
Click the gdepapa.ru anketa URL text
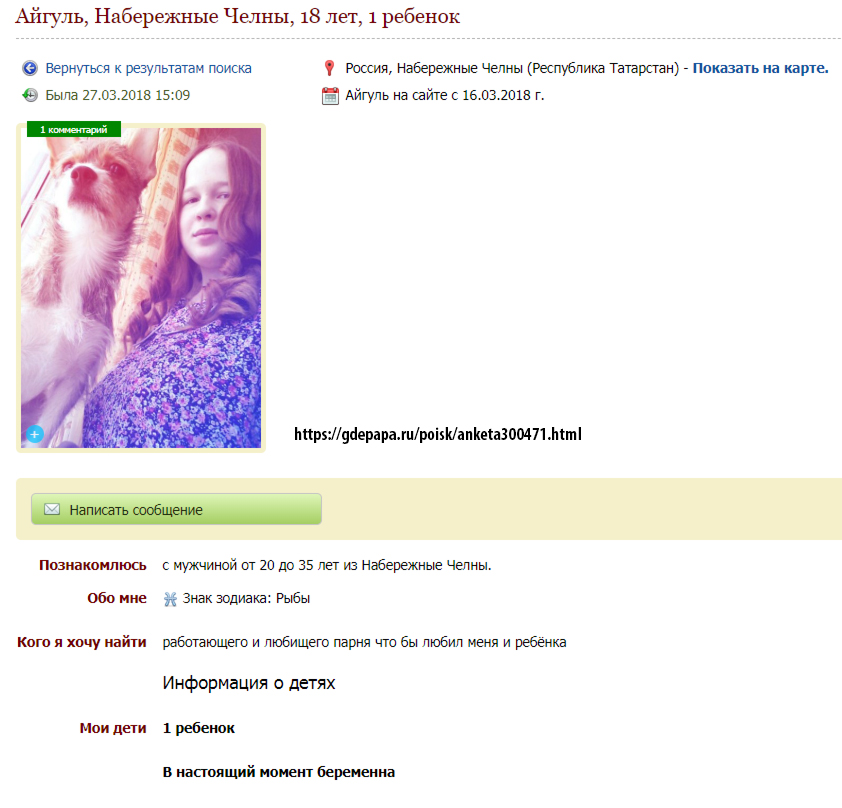(438, 434)
